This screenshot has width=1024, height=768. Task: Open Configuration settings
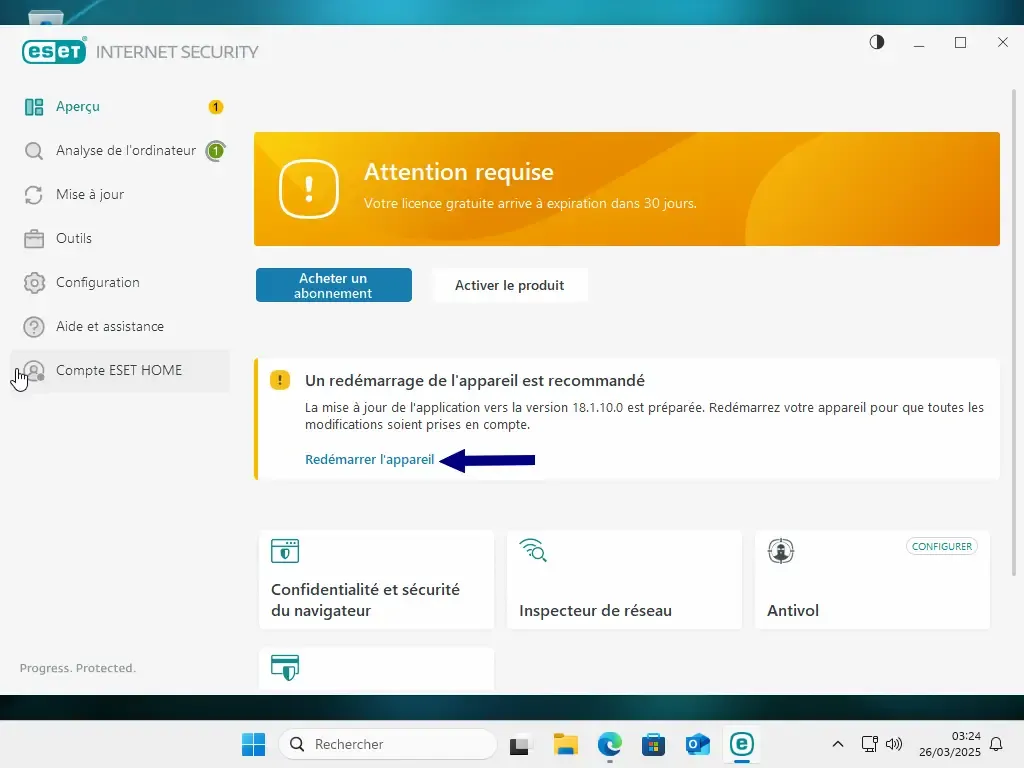[x=120, y=283]
